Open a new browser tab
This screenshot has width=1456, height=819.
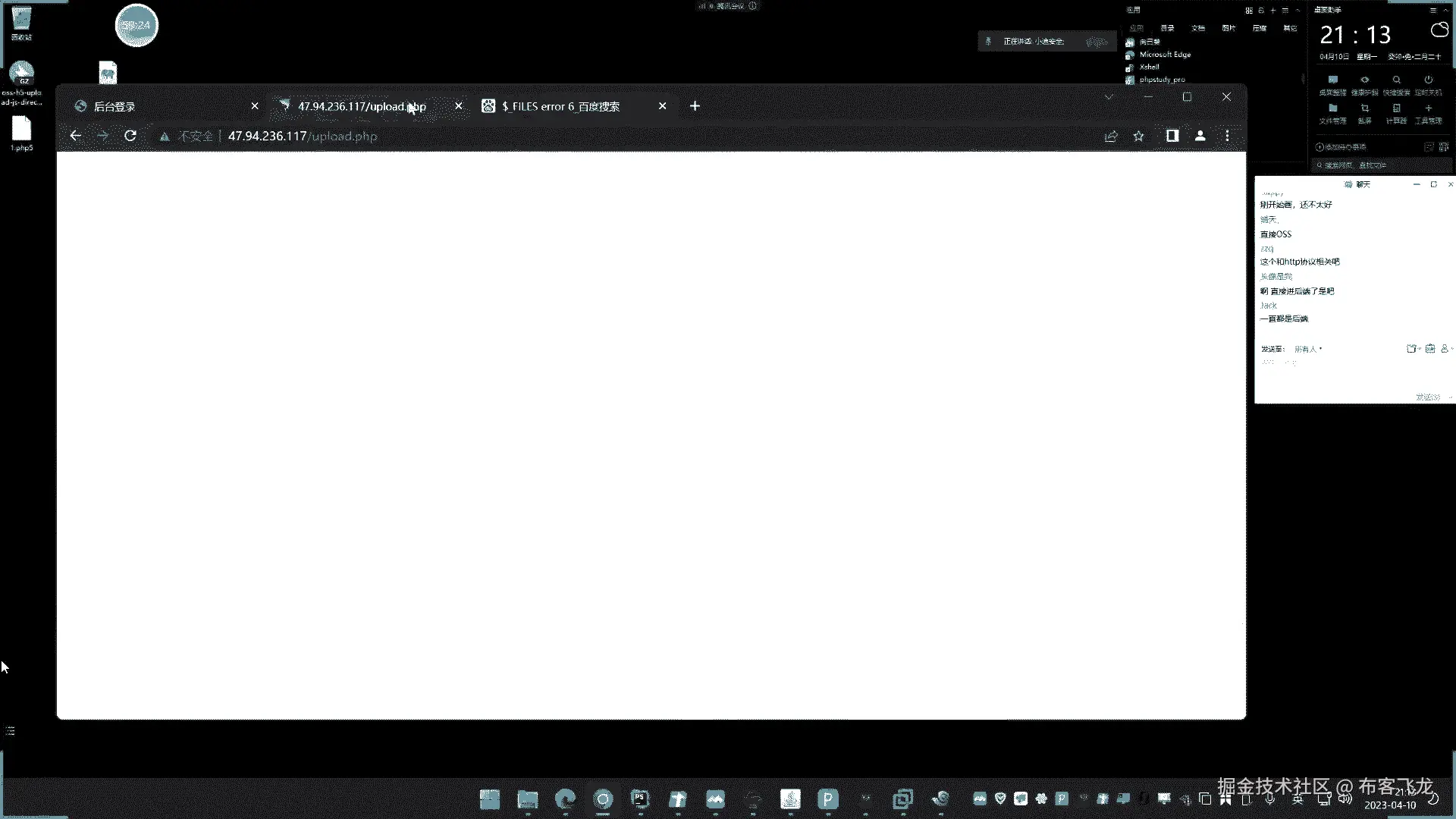pyautogui.click(x=695, y=106)
